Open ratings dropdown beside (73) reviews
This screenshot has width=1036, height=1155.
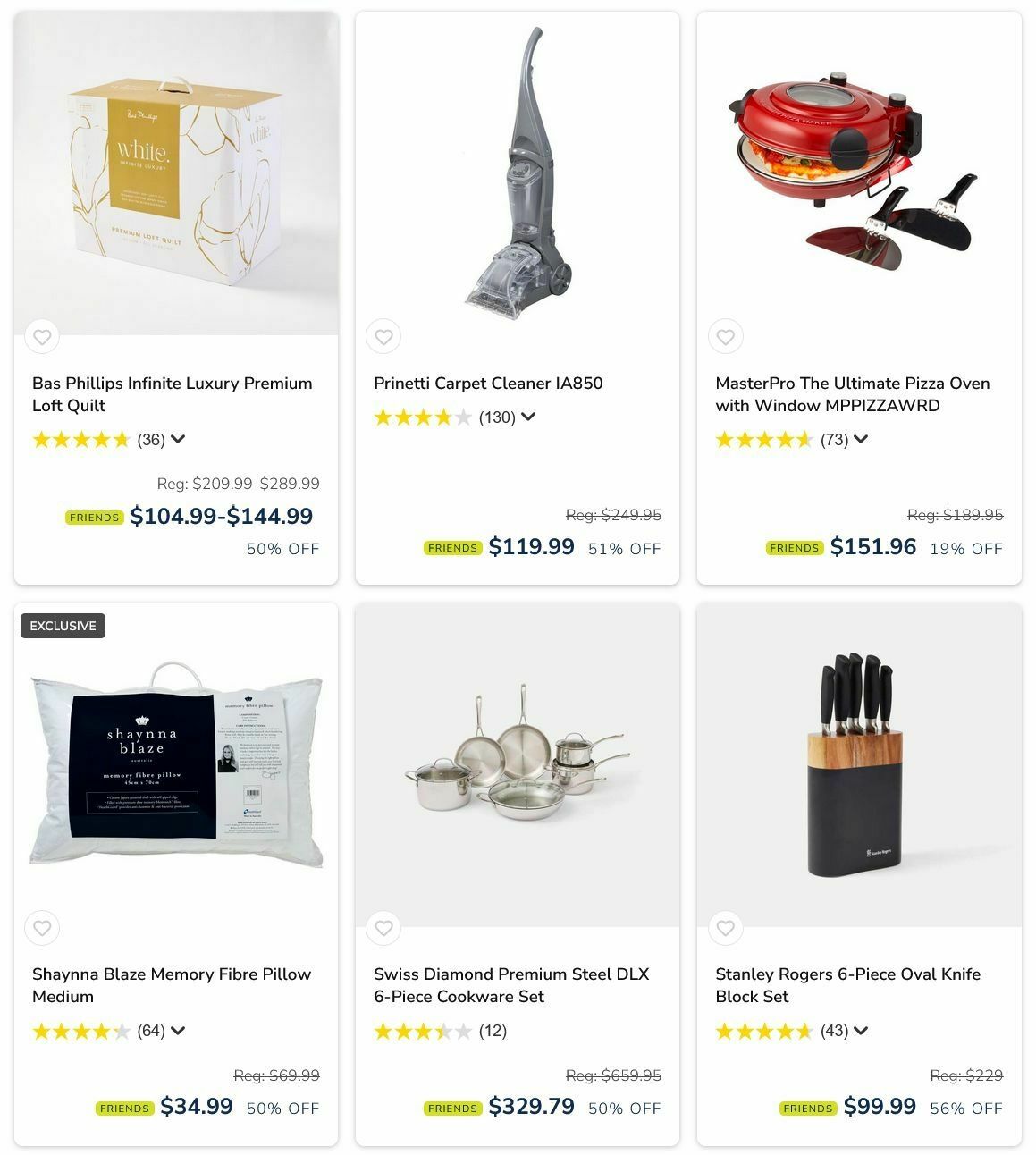pyautogui.click(x=861, y=439)
